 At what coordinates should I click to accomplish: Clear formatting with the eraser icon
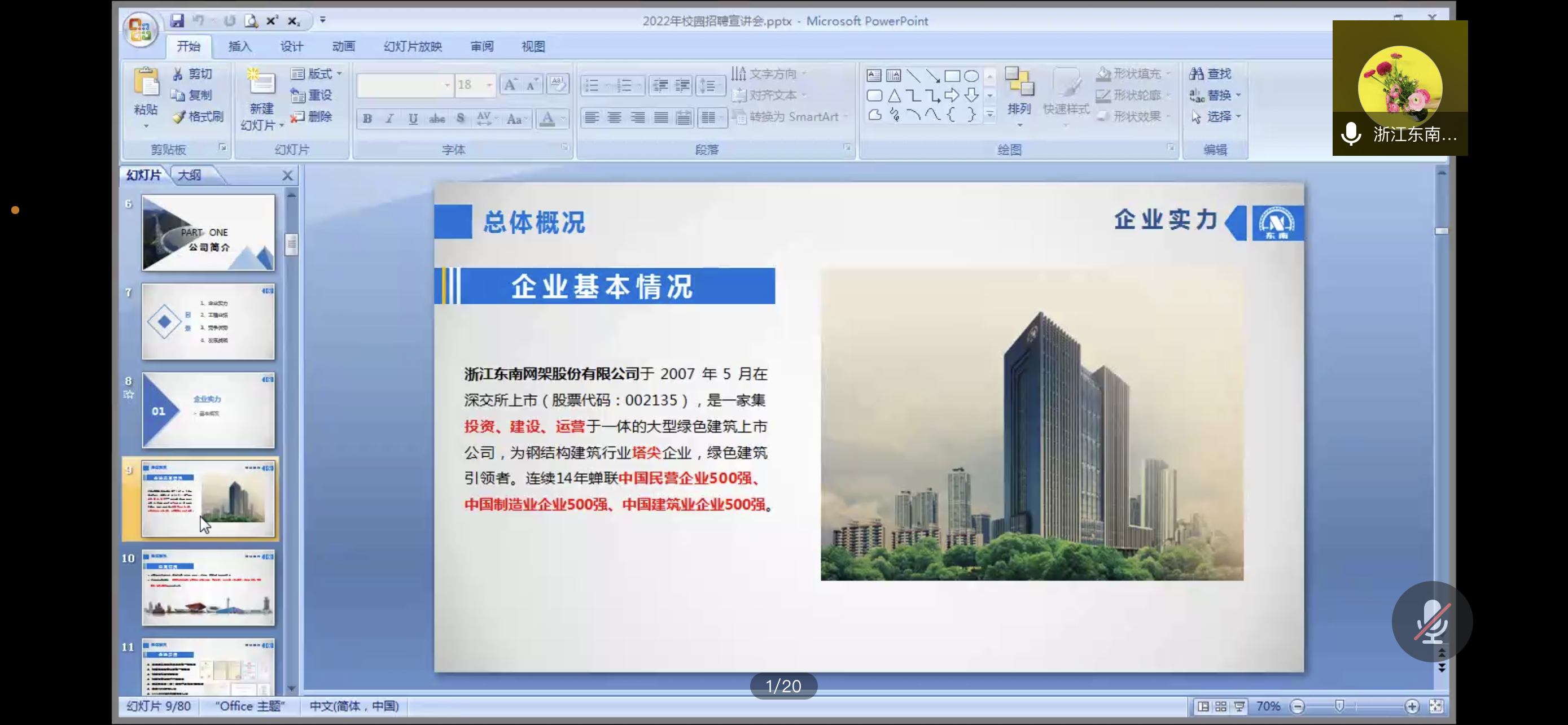tap(558, 84)
